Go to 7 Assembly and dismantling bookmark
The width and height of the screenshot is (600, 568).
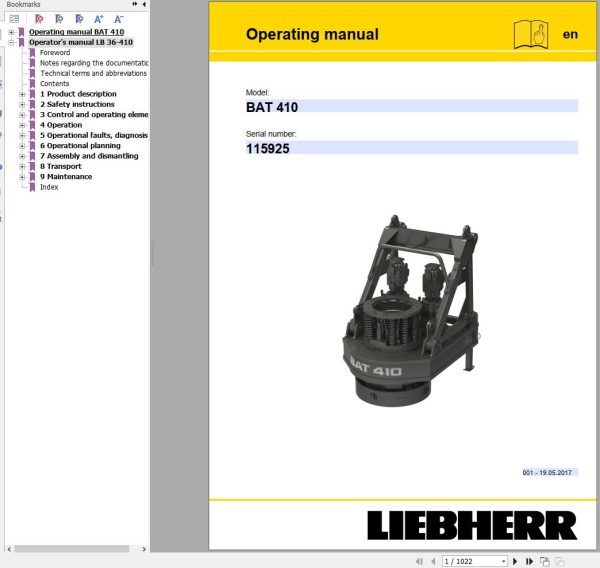[89, 156]
